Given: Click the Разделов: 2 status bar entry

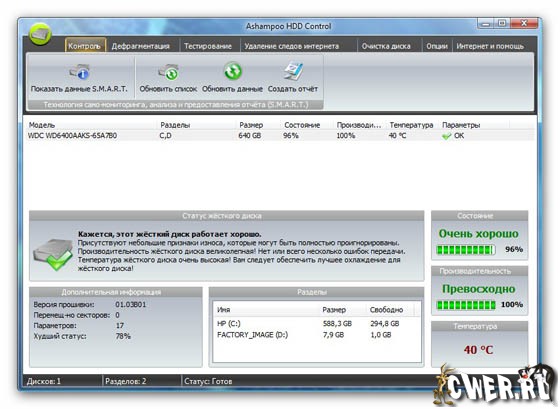Looking at the screenshot, I should coord(126,381).
